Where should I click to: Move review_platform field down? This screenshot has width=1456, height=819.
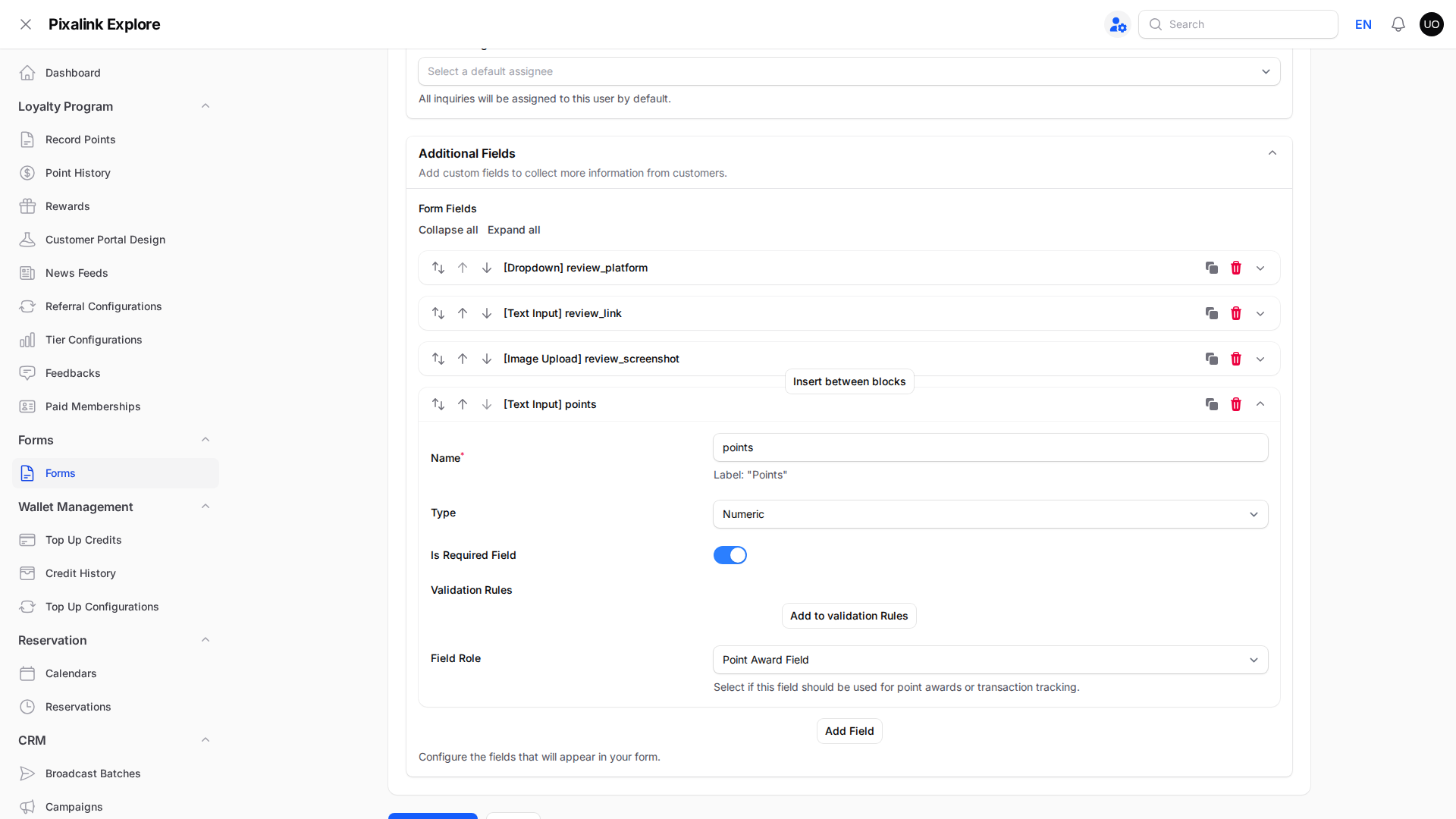click(487, 268)
